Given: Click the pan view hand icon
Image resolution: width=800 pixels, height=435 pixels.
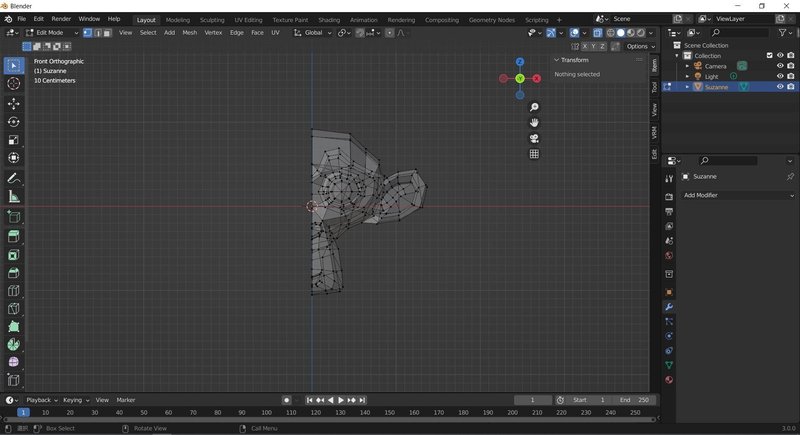Looking at the screenshot, I should pos(534,122).
